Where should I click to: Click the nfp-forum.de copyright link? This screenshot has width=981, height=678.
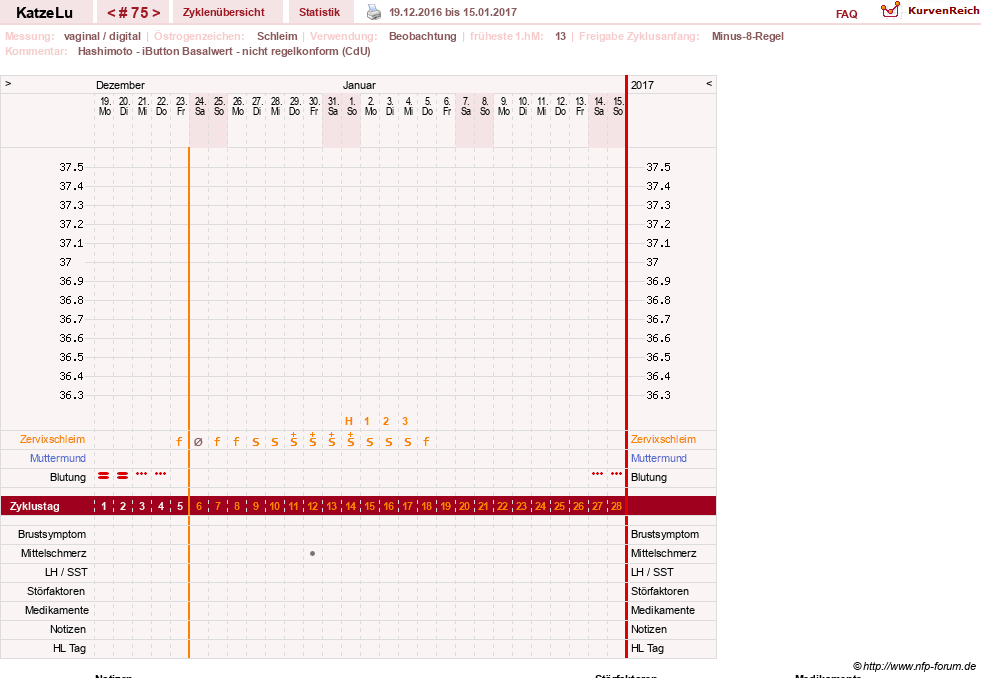pos(915,667)
